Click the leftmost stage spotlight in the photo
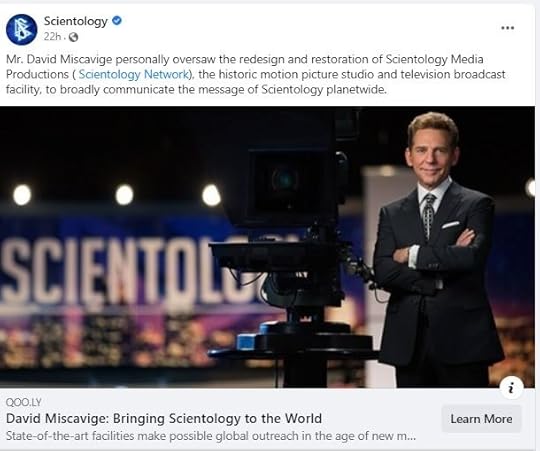540x451 pixels. point(22,195)
